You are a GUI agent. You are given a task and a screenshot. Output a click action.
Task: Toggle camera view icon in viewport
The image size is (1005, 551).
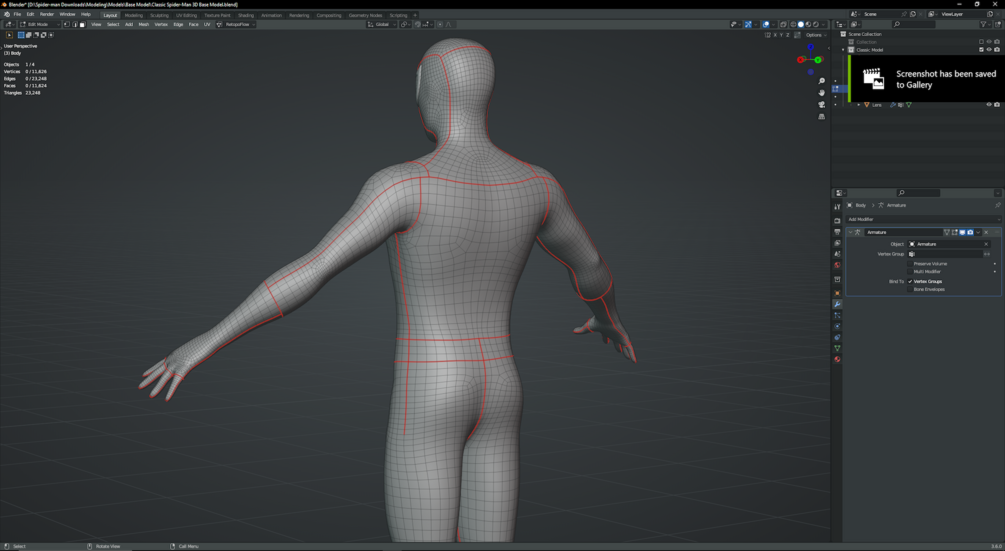point(822,104)
